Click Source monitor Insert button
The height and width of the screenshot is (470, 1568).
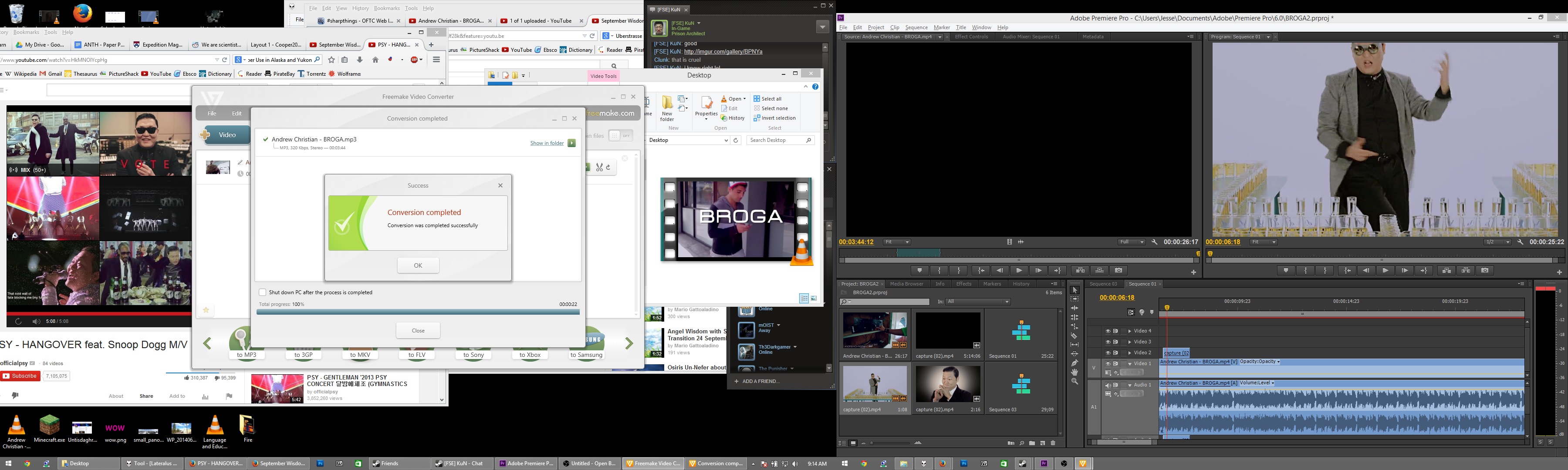click(x=1081, y=271)
